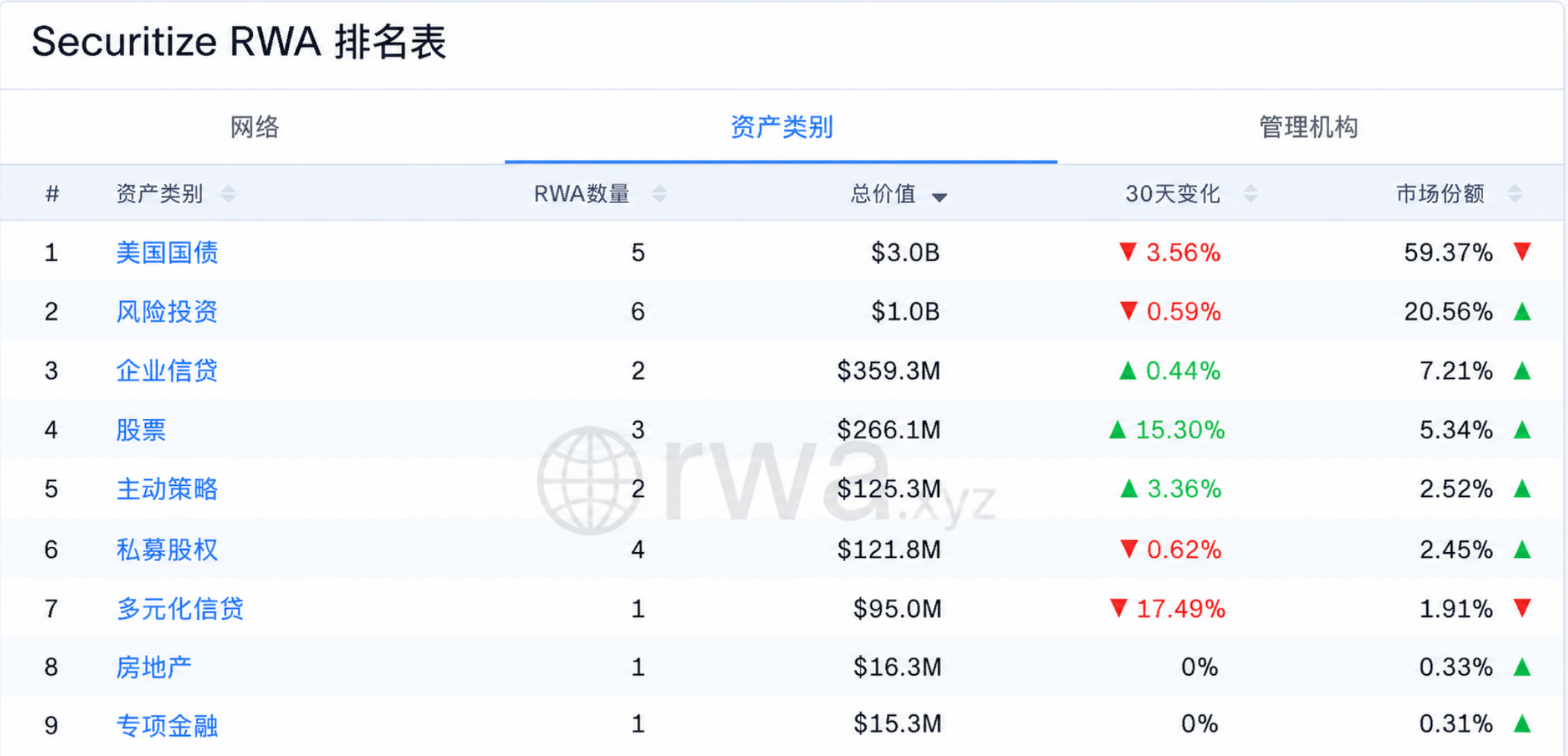Click the # column header
The height and width of the screenshot is (756, 1568).
pos(52,194)
